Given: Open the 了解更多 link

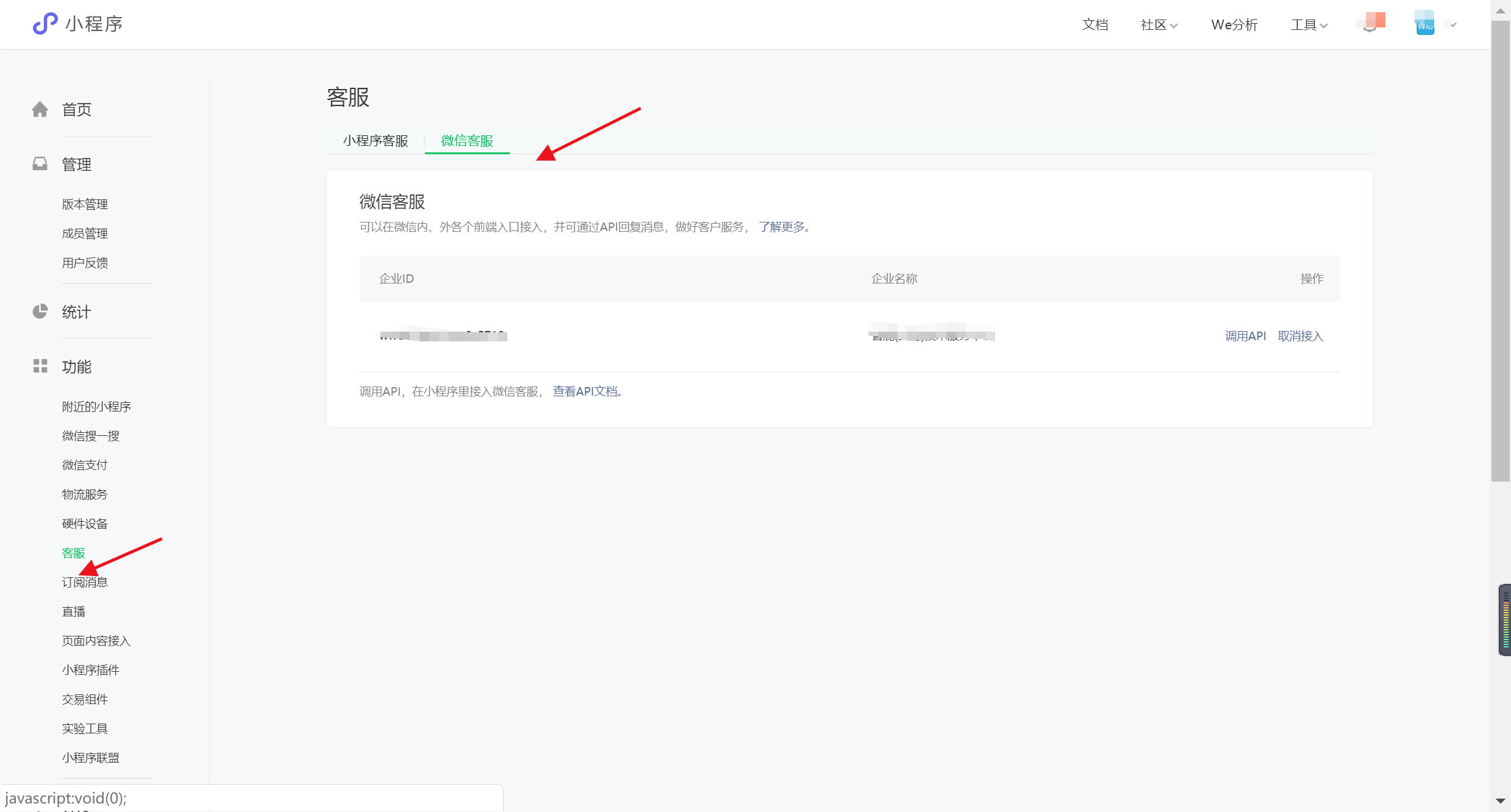Looking at the screenshot, I should 782,227.
